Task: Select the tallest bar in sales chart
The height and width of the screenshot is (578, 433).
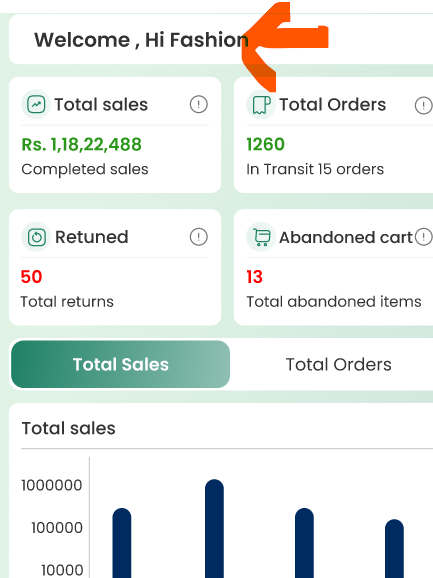Action: (214, 529)
